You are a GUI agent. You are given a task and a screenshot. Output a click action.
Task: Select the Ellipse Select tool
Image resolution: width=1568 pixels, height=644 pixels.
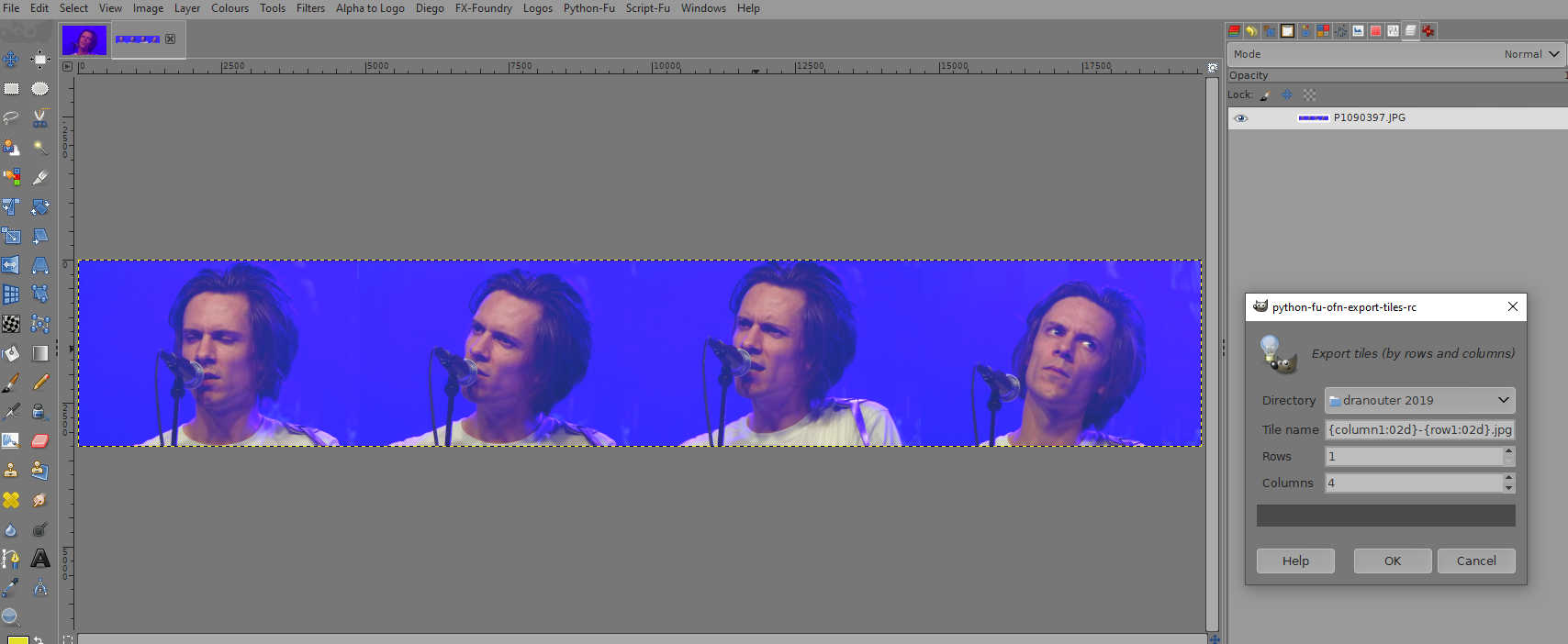coord(40,89)
